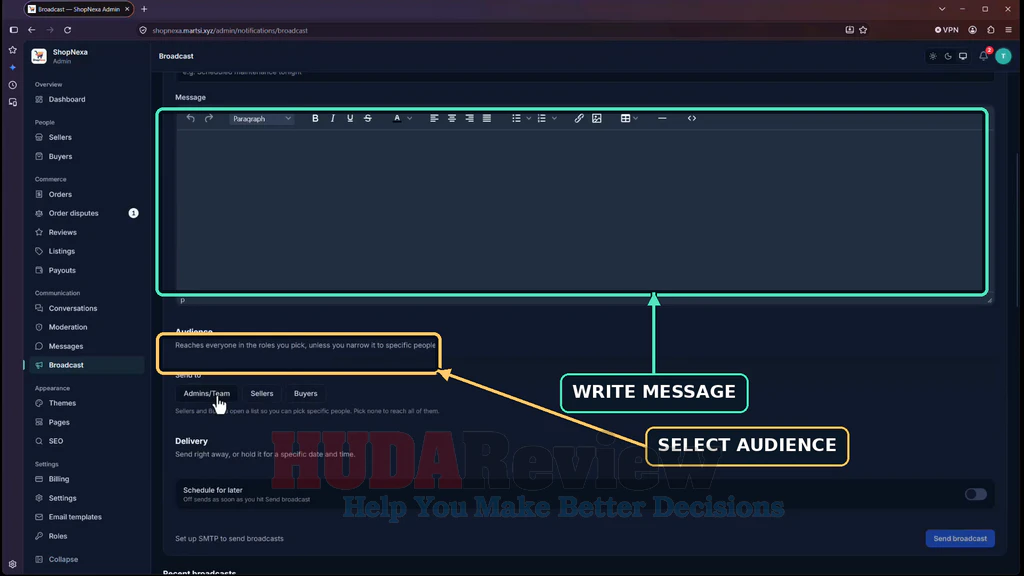Open the notifications bell icon
1024x576 pixels.
click(x=984, y=56)
